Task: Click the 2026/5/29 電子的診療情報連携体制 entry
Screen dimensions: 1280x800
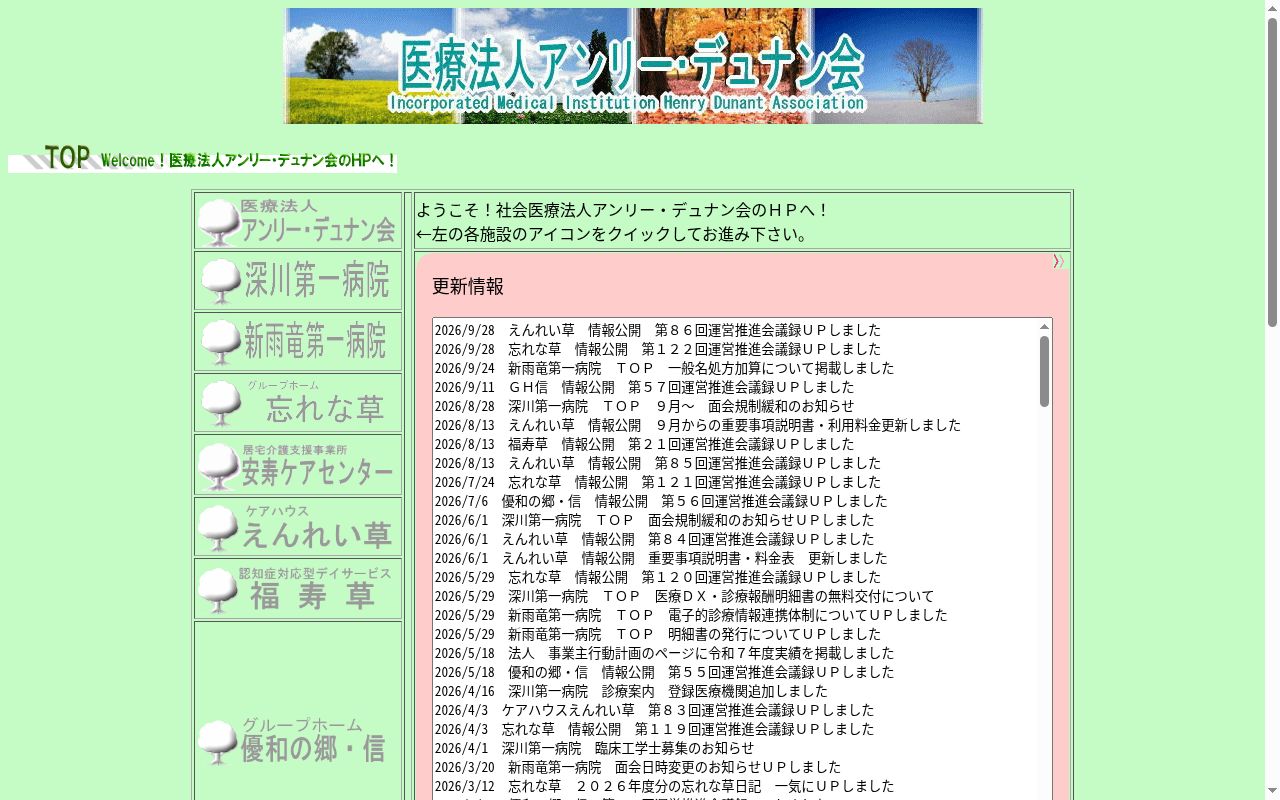Action: coord(691,615)
